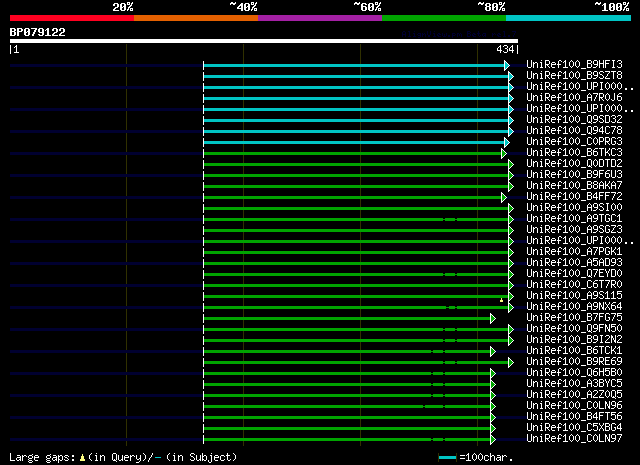
Task: Click the arrowhead ending the B6TCK1 alignment
Action: [493, 352]
